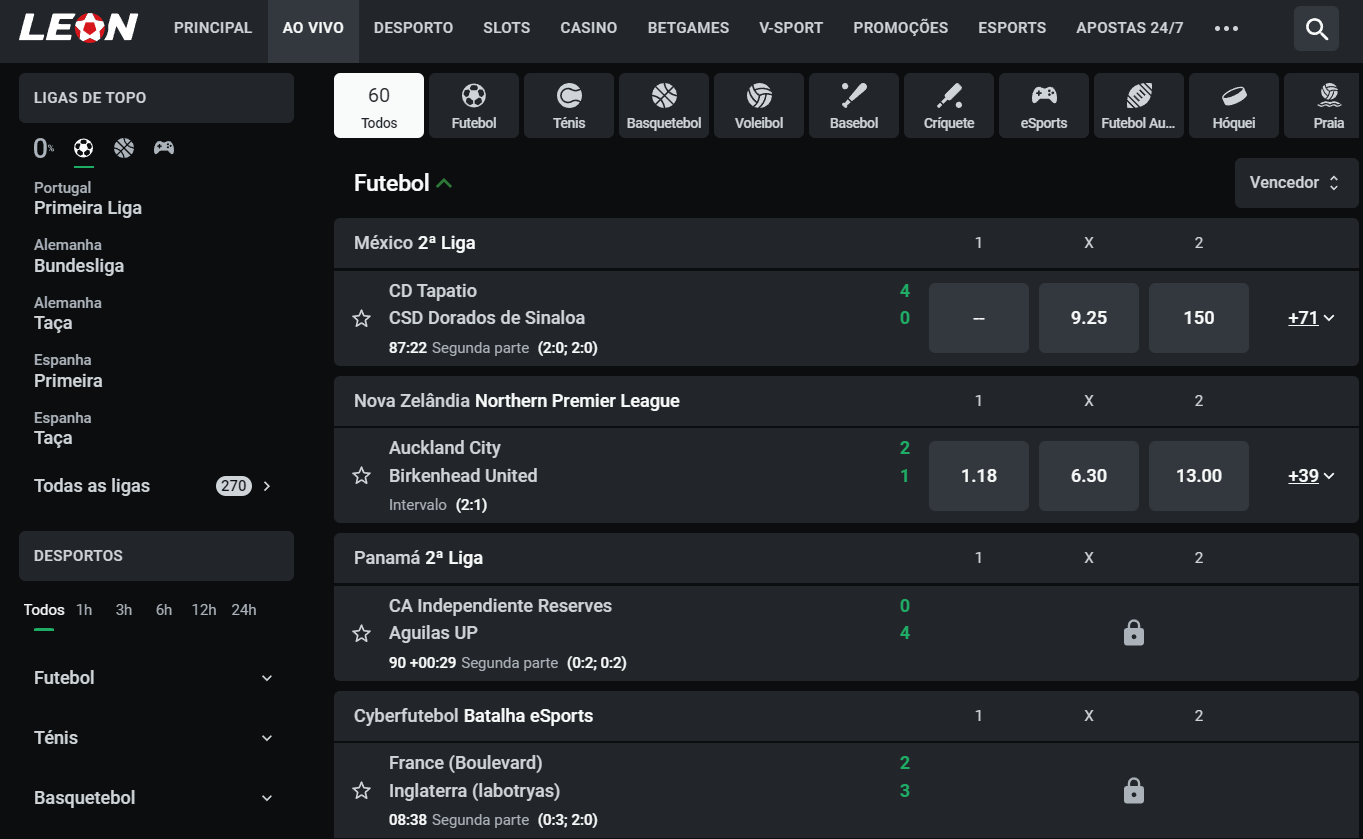
Task: Filter time to 3h
Action: [124, 610]
